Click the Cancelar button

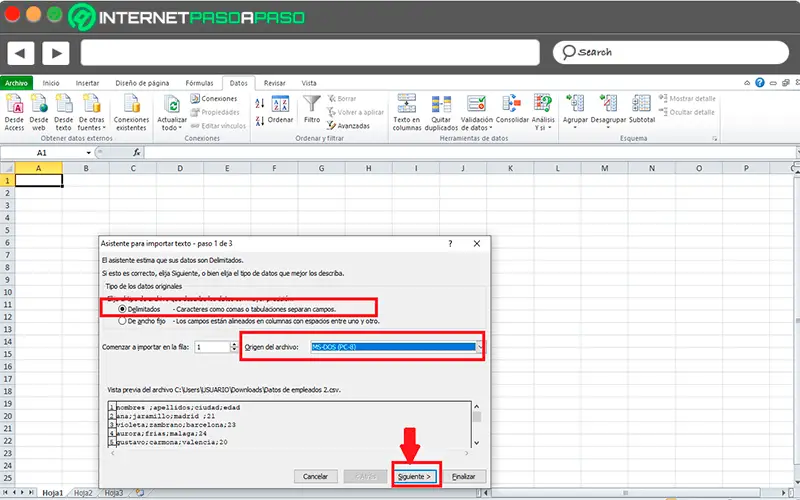tap(315, 477)
